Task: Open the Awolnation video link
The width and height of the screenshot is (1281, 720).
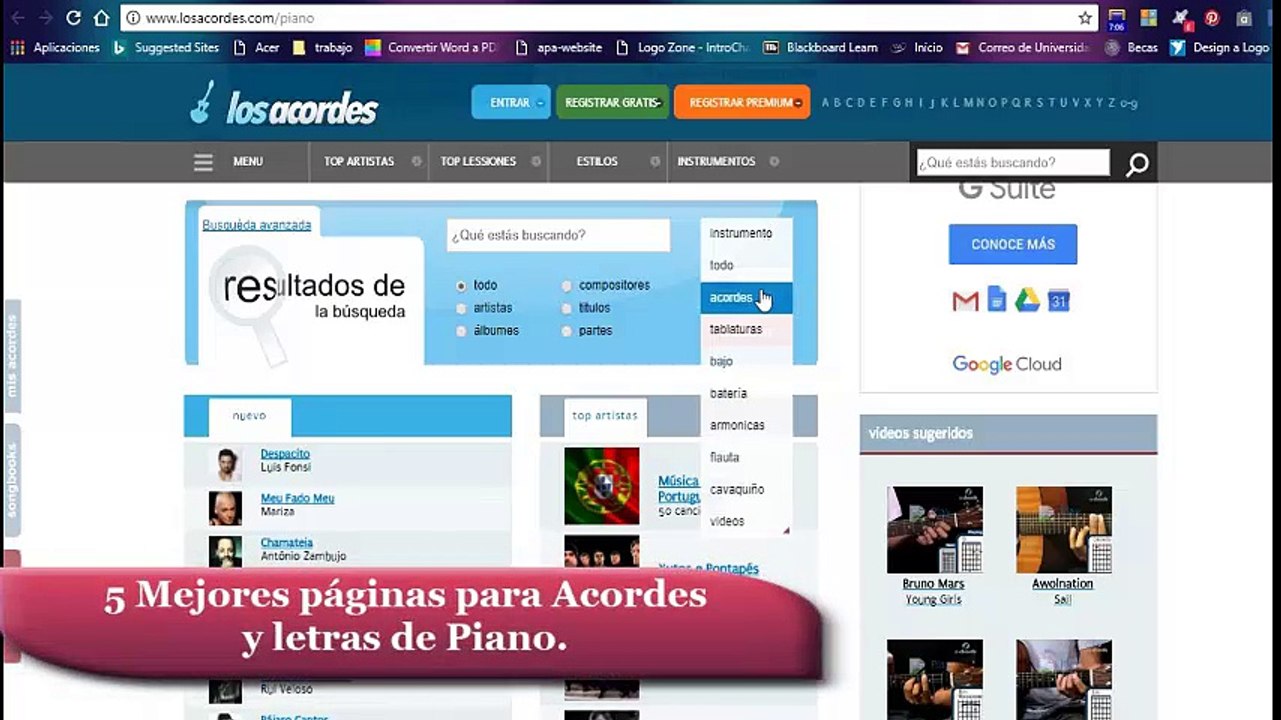Action: tap(1063, 584)
